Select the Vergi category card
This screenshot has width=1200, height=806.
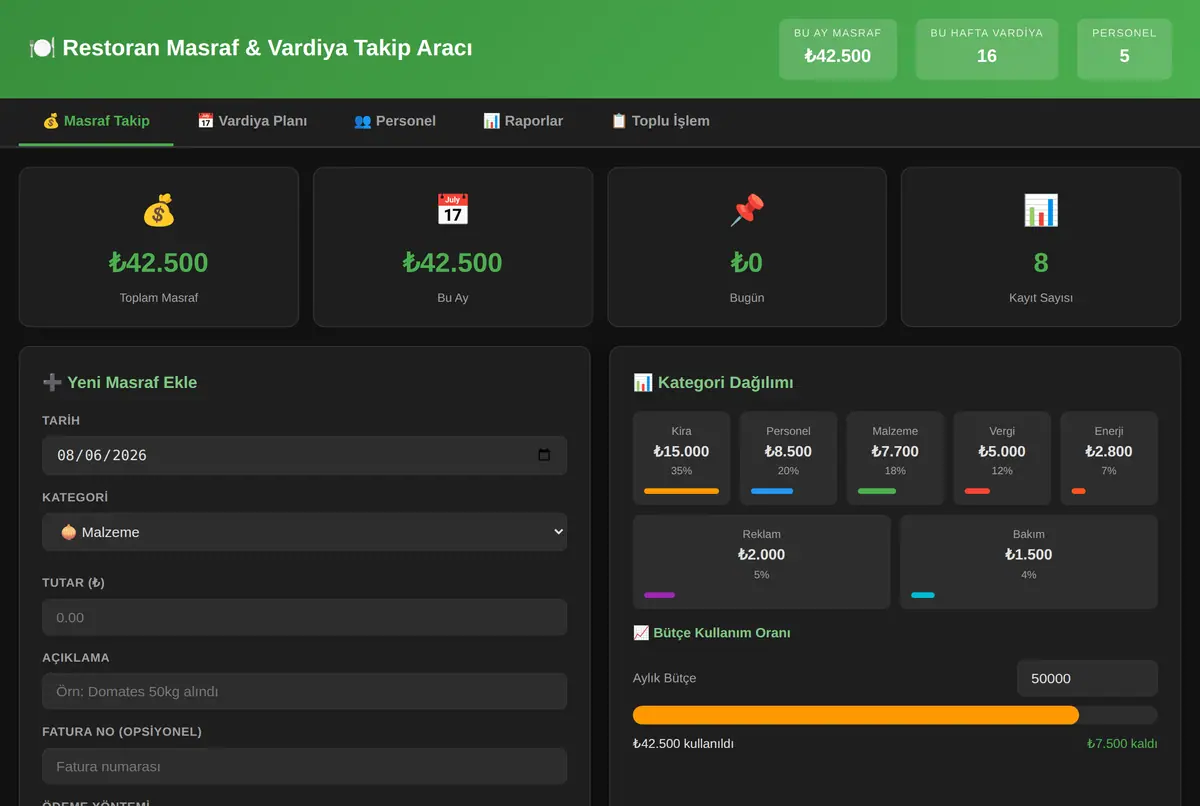[x=1002, y=458]
